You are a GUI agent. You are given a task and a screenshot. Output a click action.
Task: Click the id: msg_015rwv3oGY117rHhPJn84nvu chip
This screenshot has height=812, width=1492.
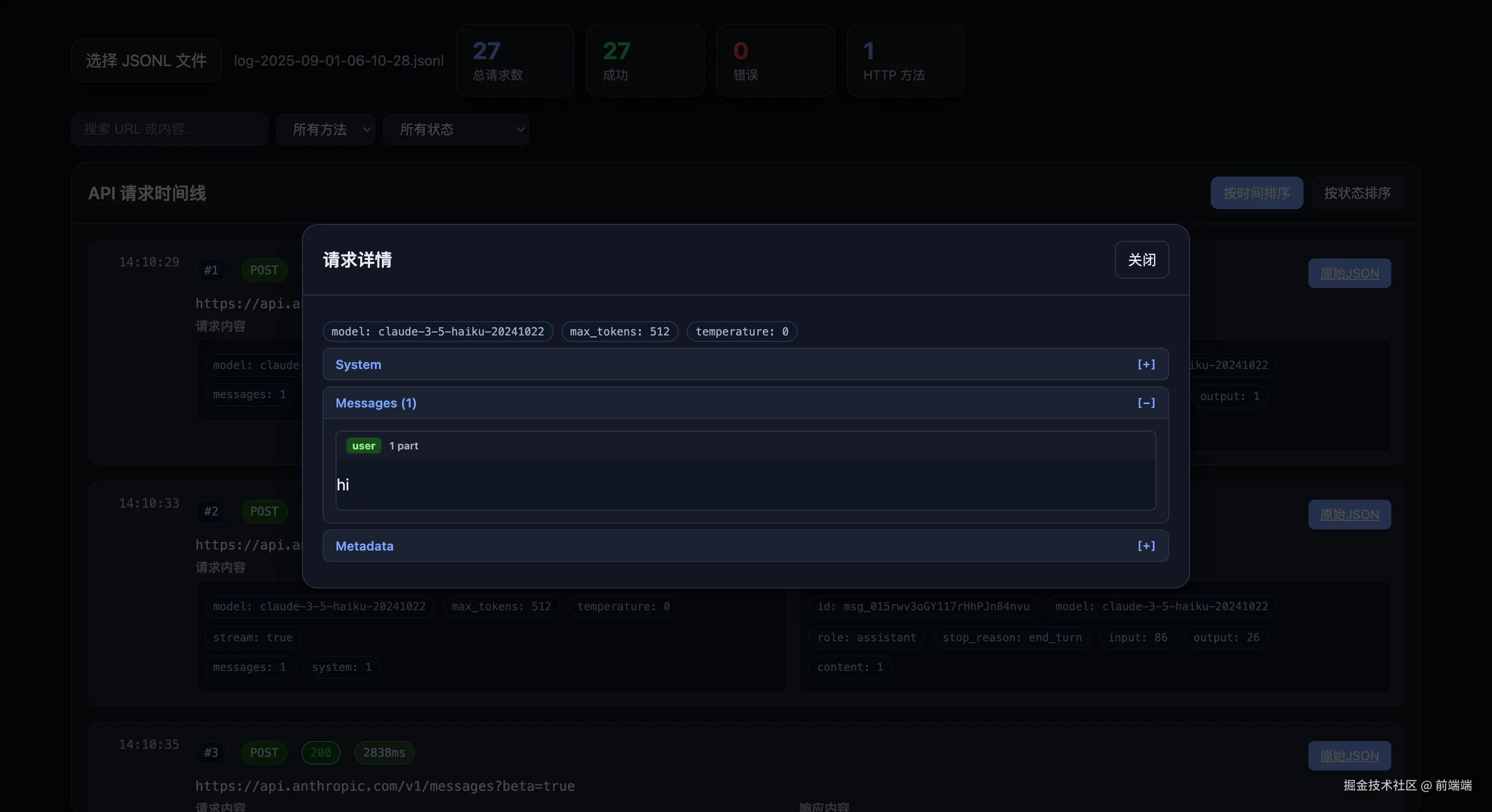(x=923, y=606)
